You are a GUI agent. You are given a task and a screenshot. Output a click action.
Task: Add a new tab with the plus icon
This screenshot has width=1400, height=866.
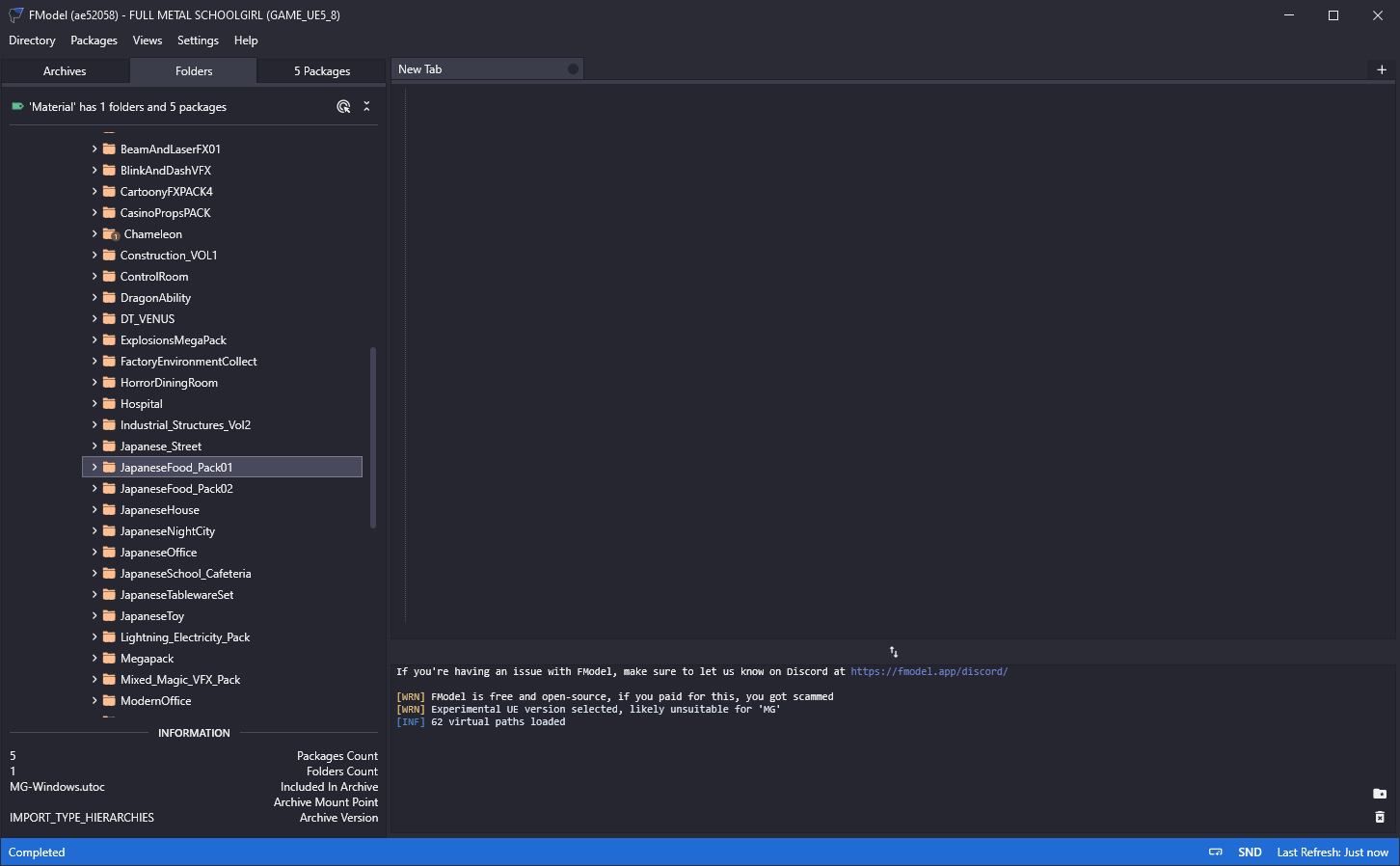(1382, 69)
